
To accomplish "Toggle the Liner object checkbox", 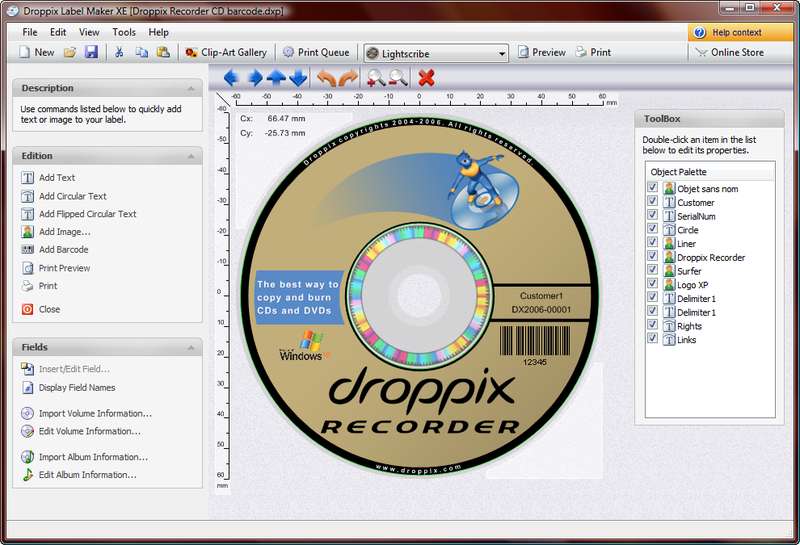I will point(652,242).
